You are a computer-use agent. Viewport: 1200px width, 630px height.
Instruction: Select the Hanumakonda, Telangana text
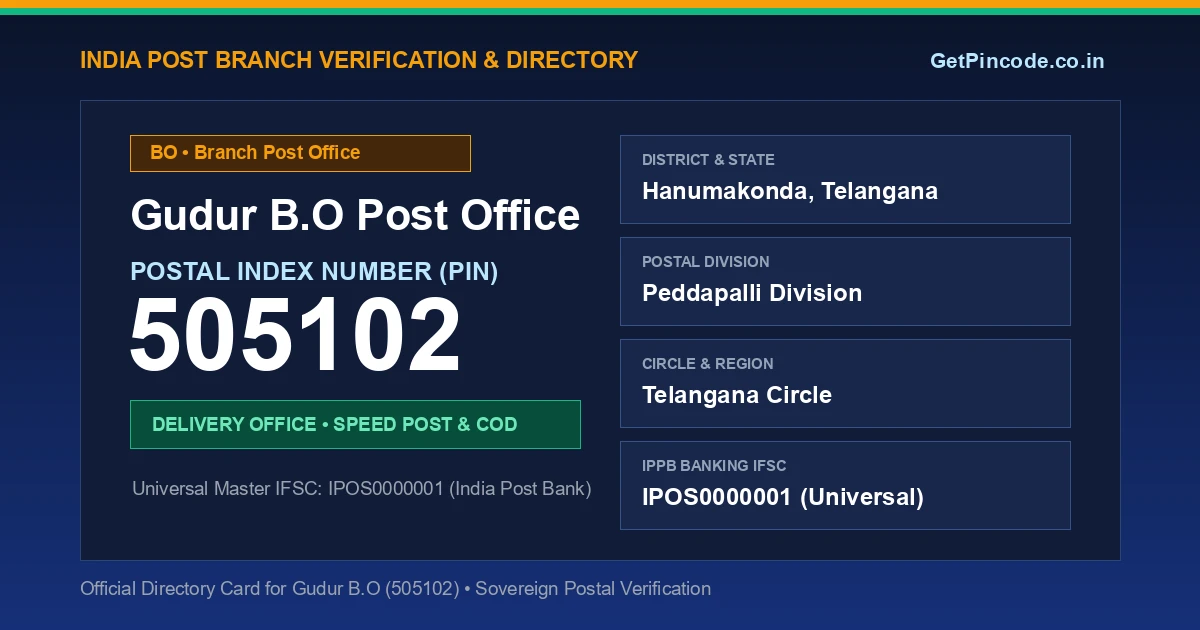790,191
